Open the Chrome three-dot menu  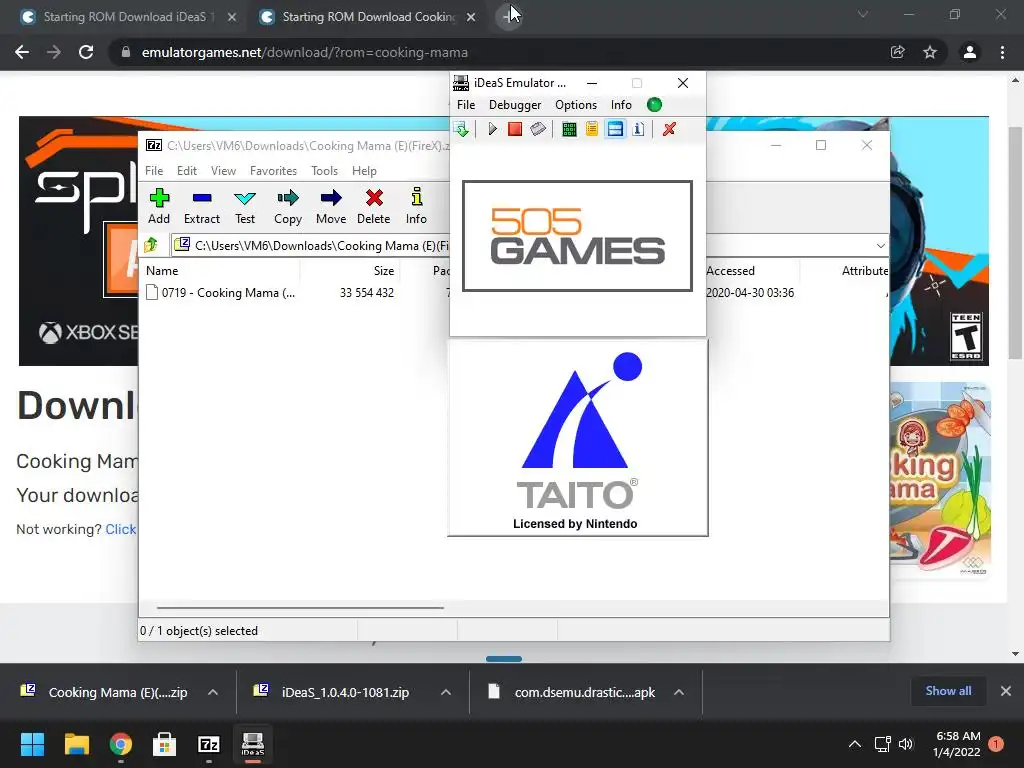point(1002,52)
